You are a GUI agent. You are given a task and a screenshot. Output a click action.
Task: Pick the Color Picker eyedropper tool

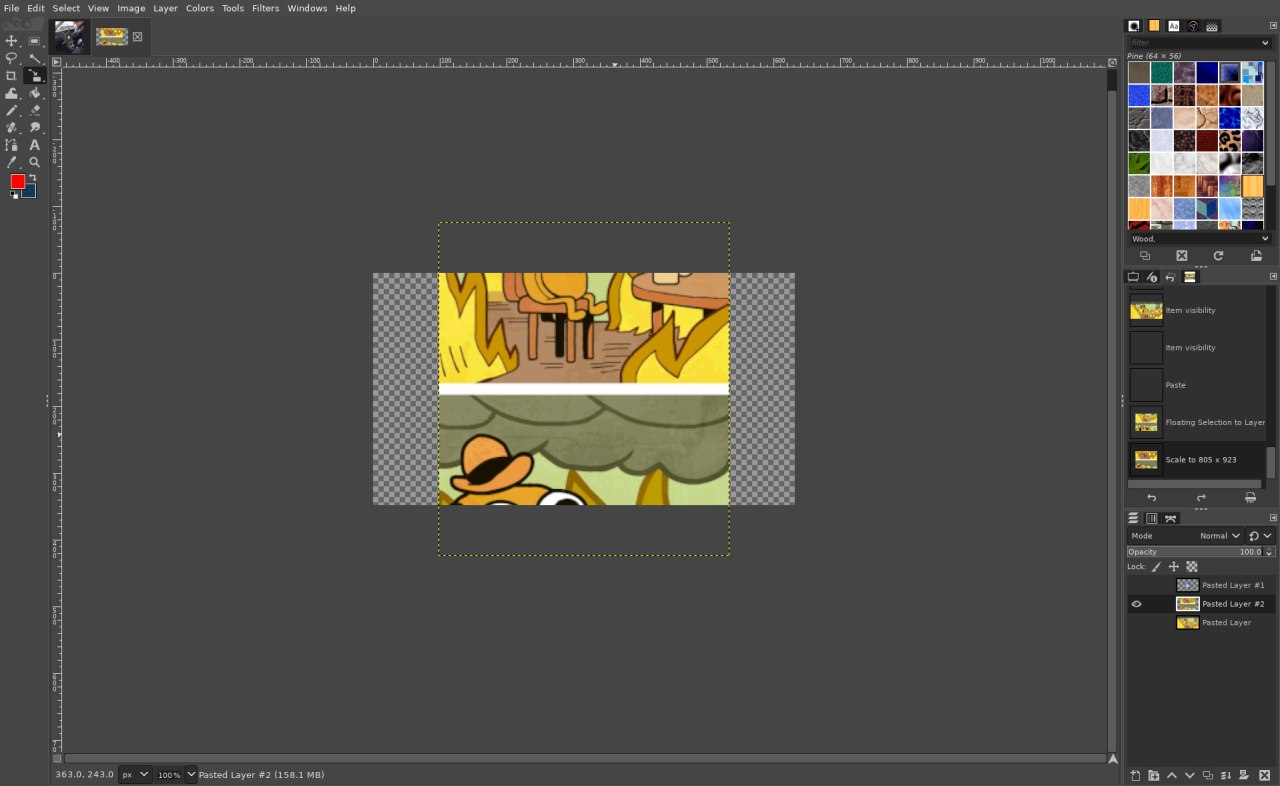12,162
